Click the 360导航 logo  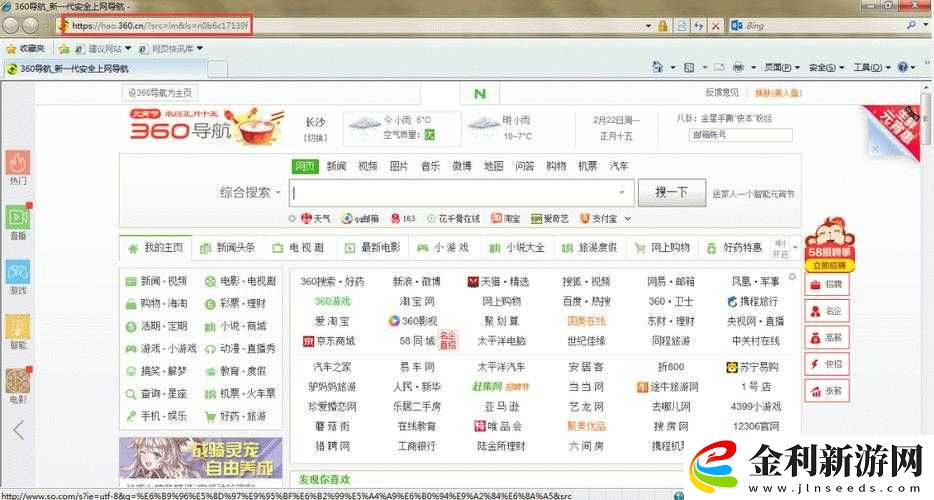point(180,126)
